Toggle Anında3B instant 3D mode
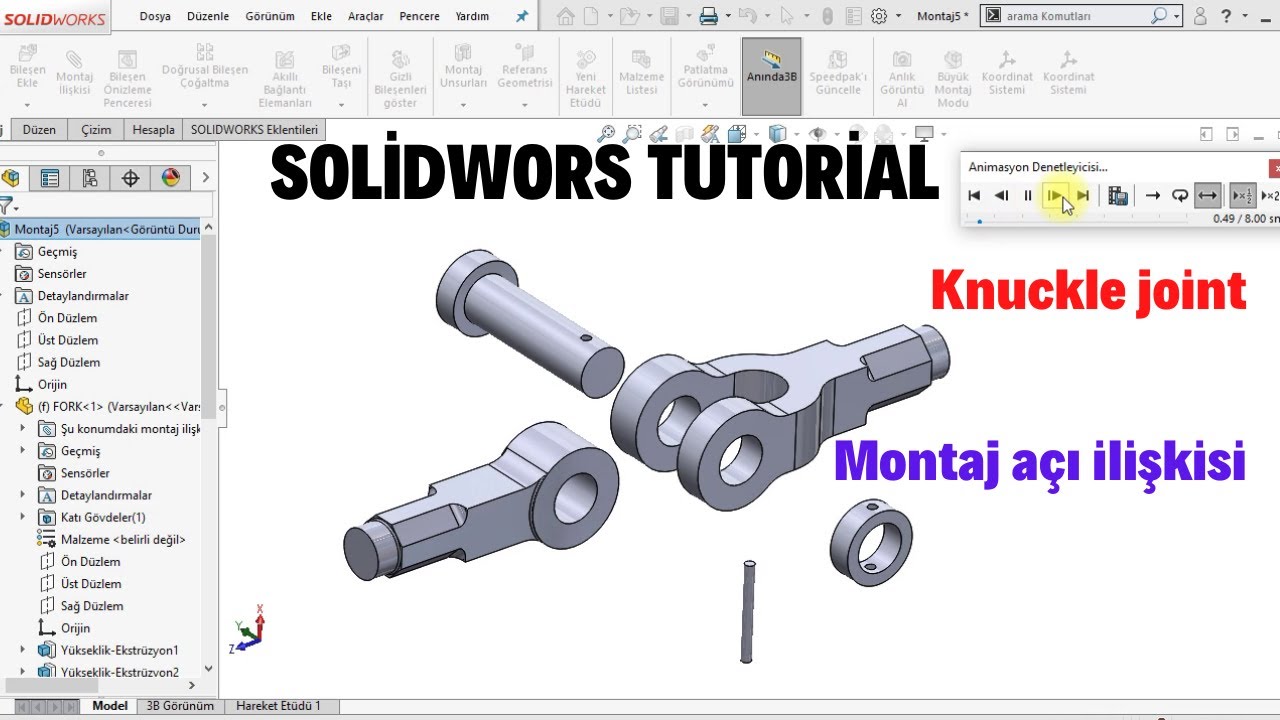Image resolution: width=1280 pixels, height=720 pixels. (x=771, y=76)
